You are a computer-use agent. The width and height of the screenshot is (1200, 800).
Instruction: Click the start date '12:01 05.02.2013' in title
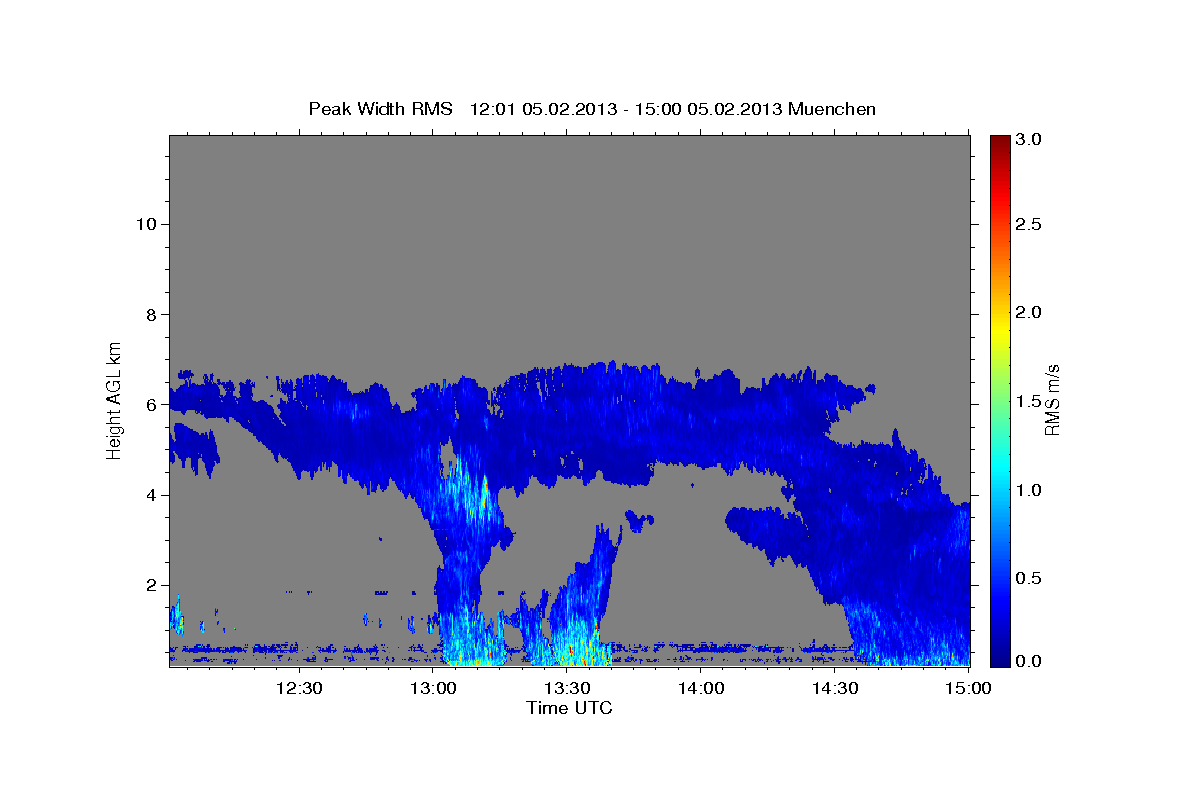pyautogui.click(x=542, y=109)
